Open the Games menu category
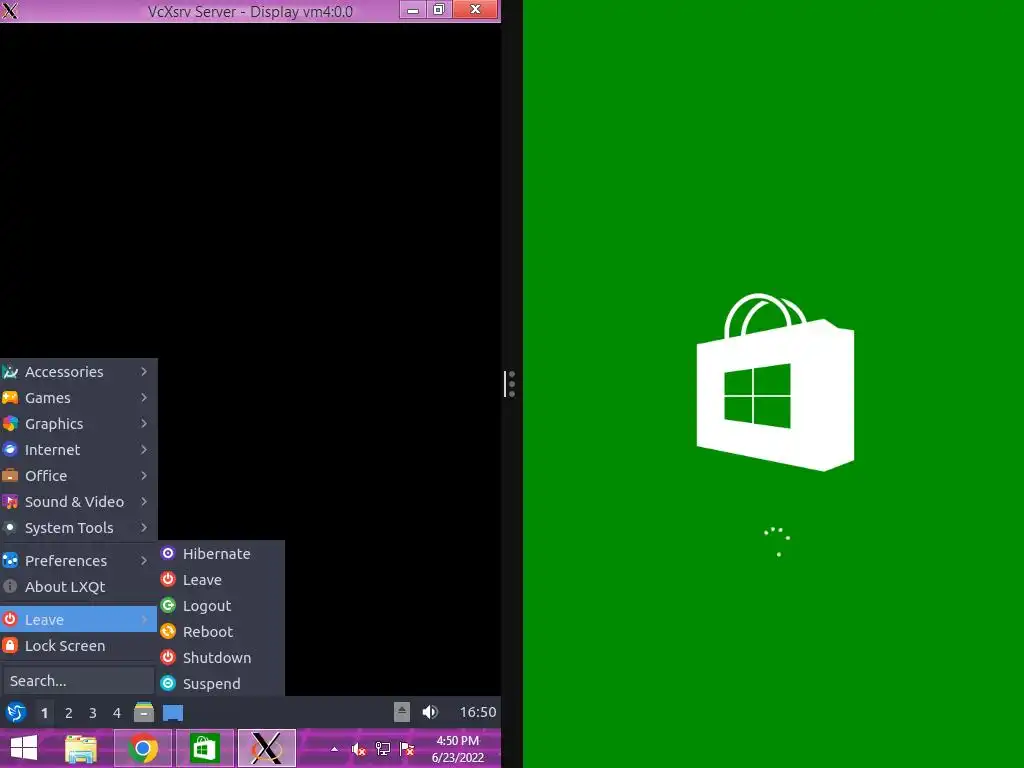Screen dimensions: 1024x768 click(78, 398)
